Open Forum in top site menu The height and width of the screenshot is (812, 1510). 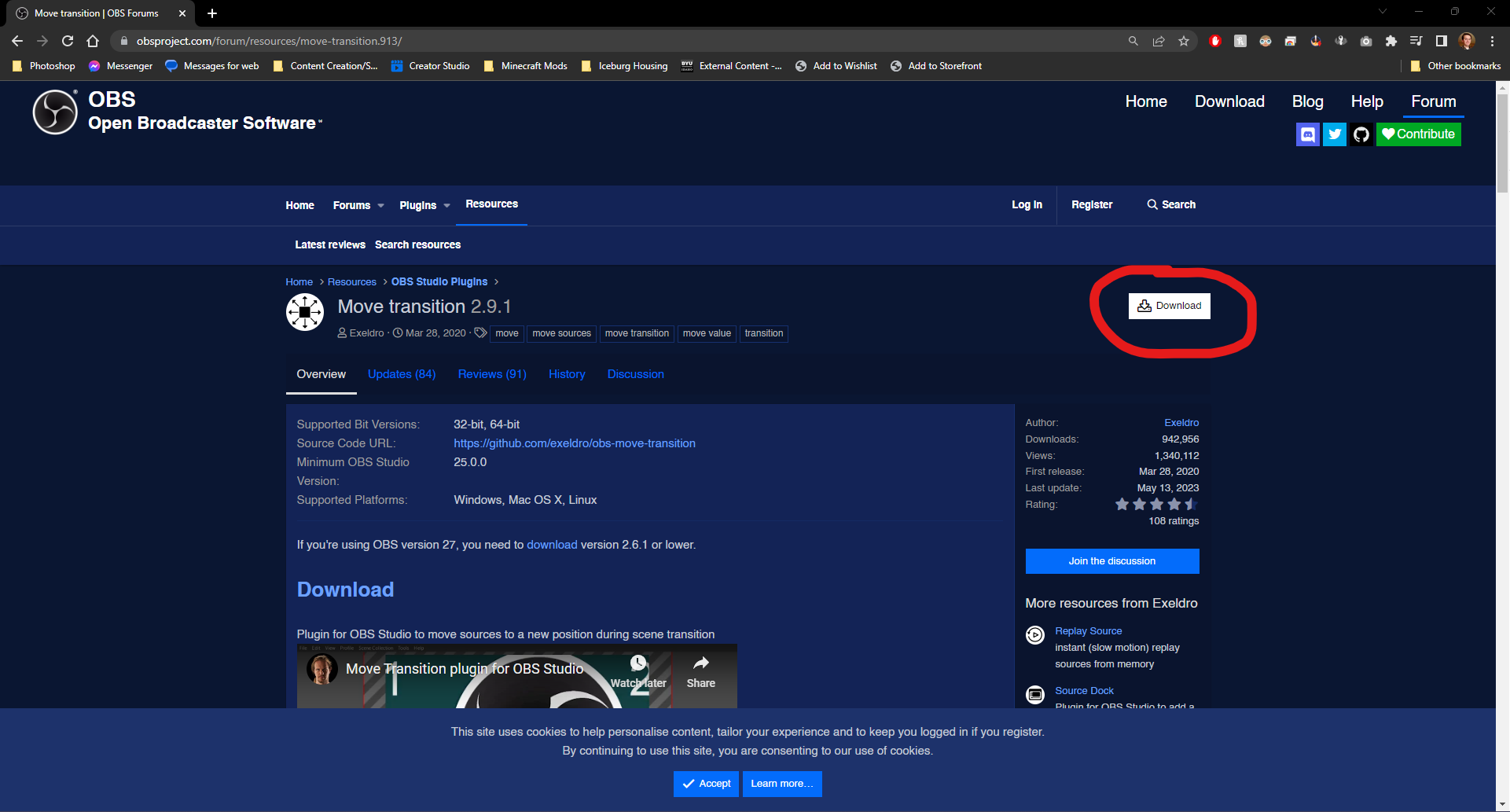click(1434, 101)
